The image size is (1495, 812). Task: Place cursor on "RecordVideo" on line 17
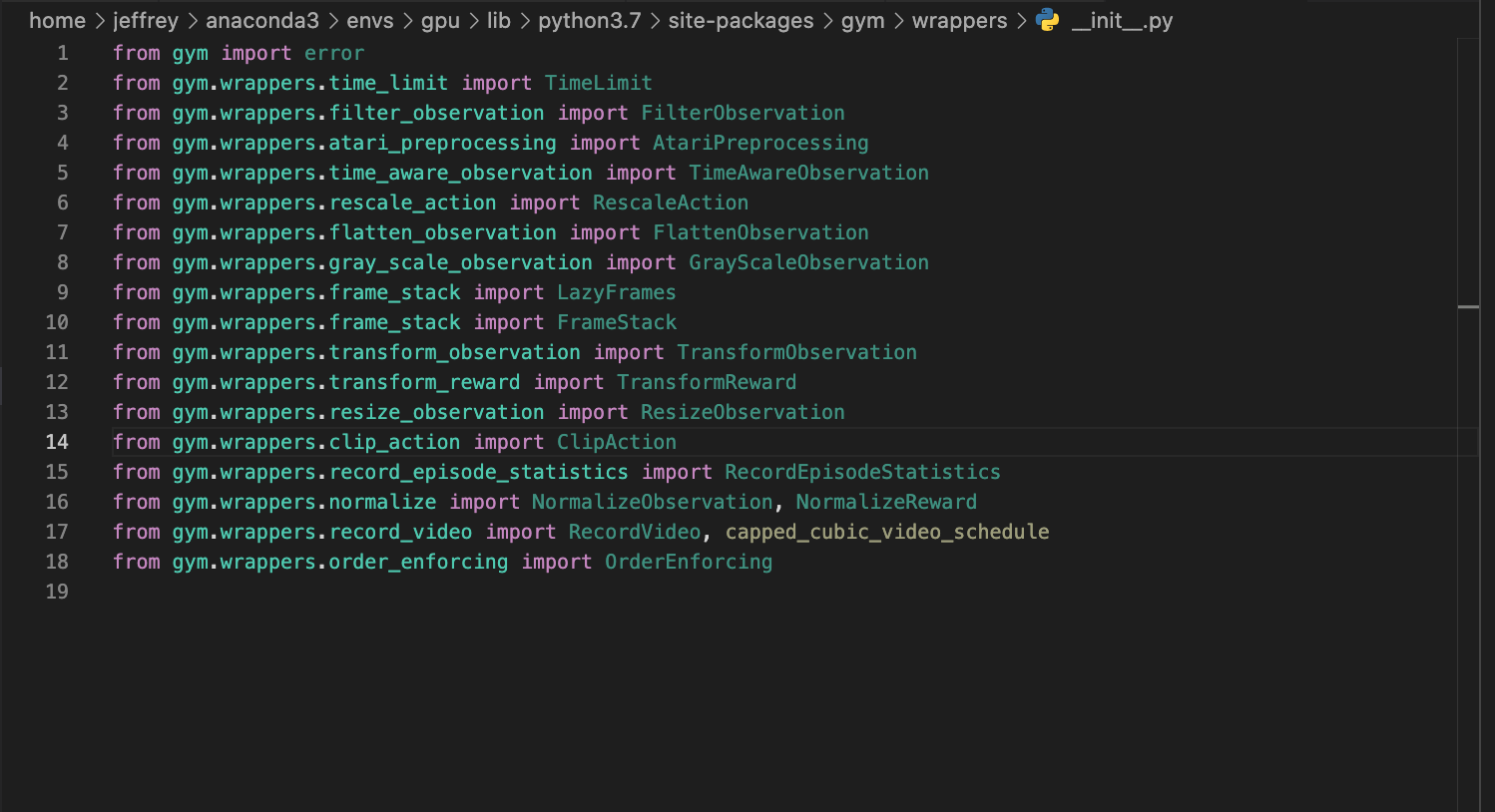pos(634,532)
